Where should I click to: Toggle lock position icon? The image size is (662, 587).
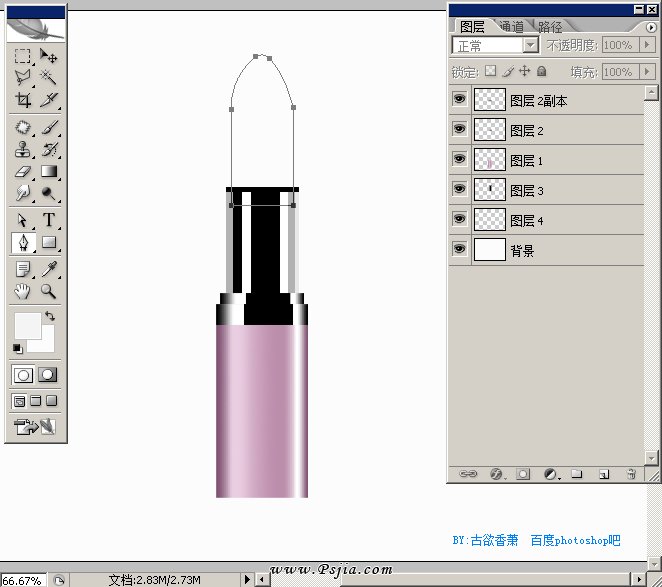click(524, 71)
